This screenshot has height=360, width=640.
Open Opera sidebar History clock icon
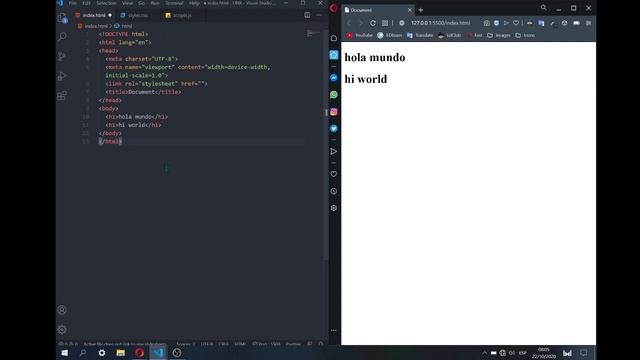(334, 191)
